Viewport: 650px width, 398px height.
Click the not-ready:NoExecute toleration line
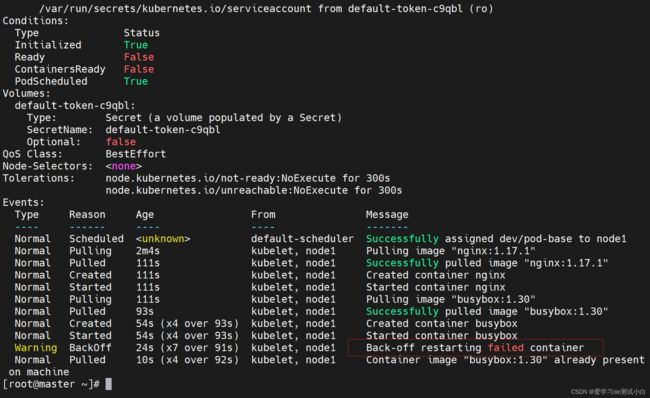pyautogui.click(x=248, y=178)
